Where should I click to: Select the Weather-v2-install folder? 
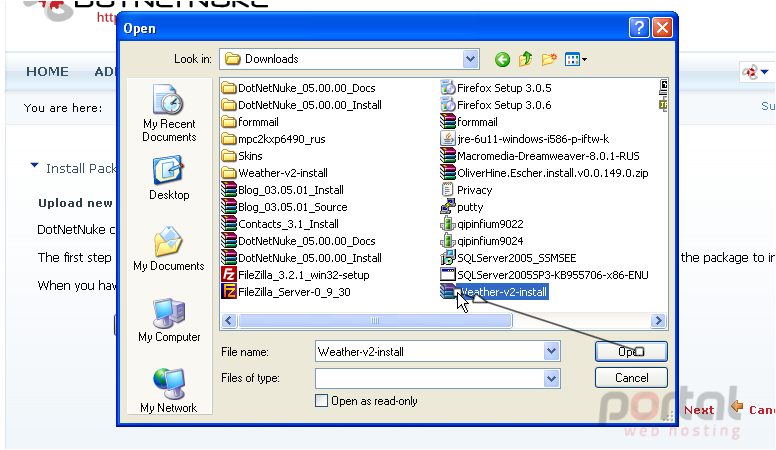coord(275,173)
